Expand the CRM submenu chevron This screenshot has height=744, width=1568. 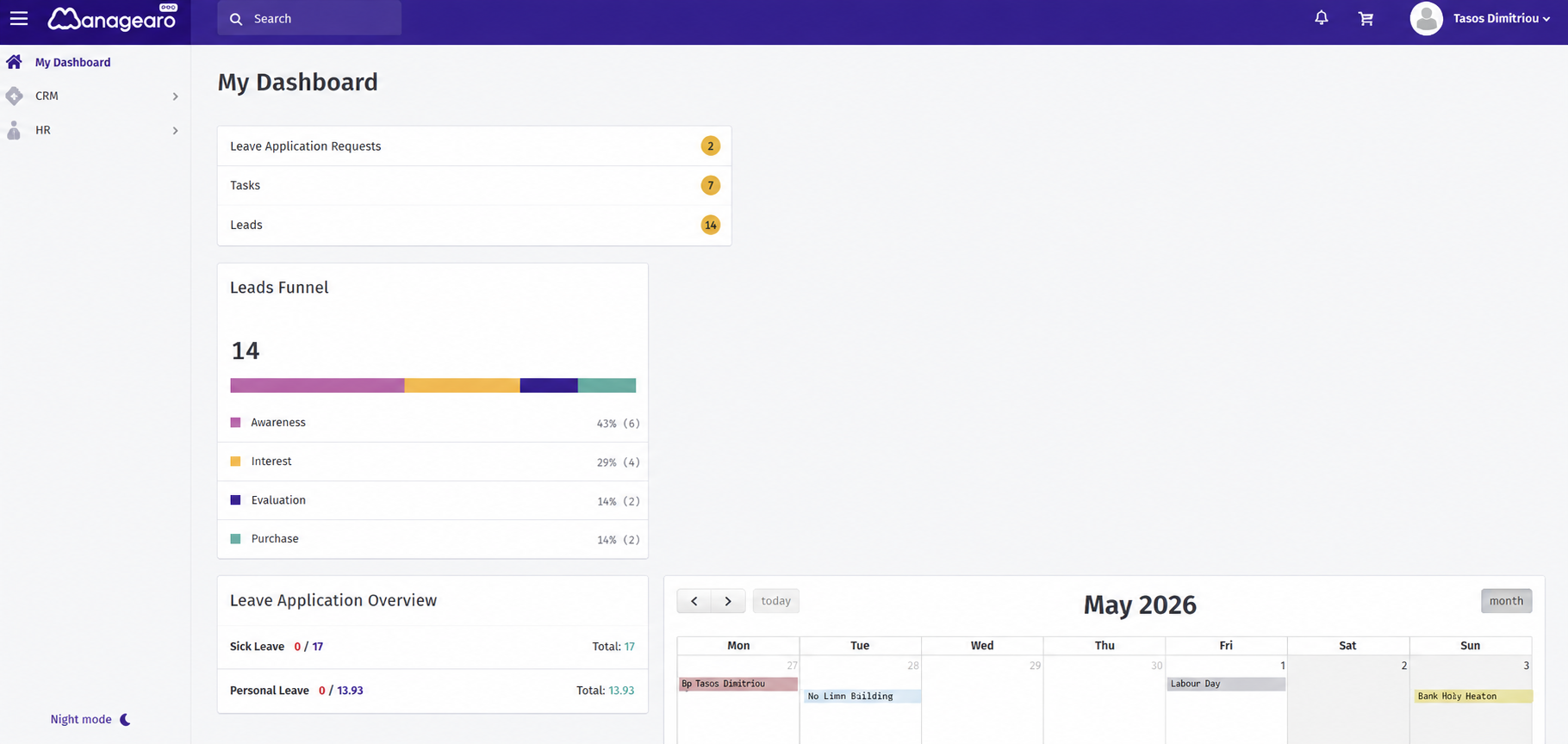[175, 96]
